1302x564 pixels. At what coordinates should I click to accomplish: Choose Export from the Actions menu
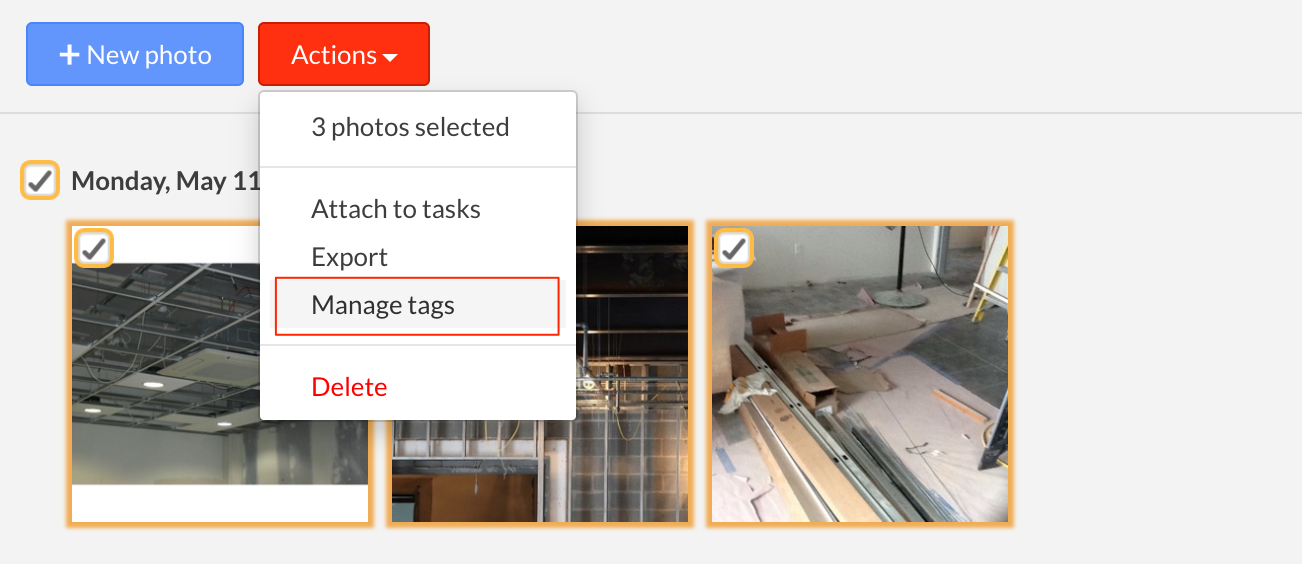(349, 257)
